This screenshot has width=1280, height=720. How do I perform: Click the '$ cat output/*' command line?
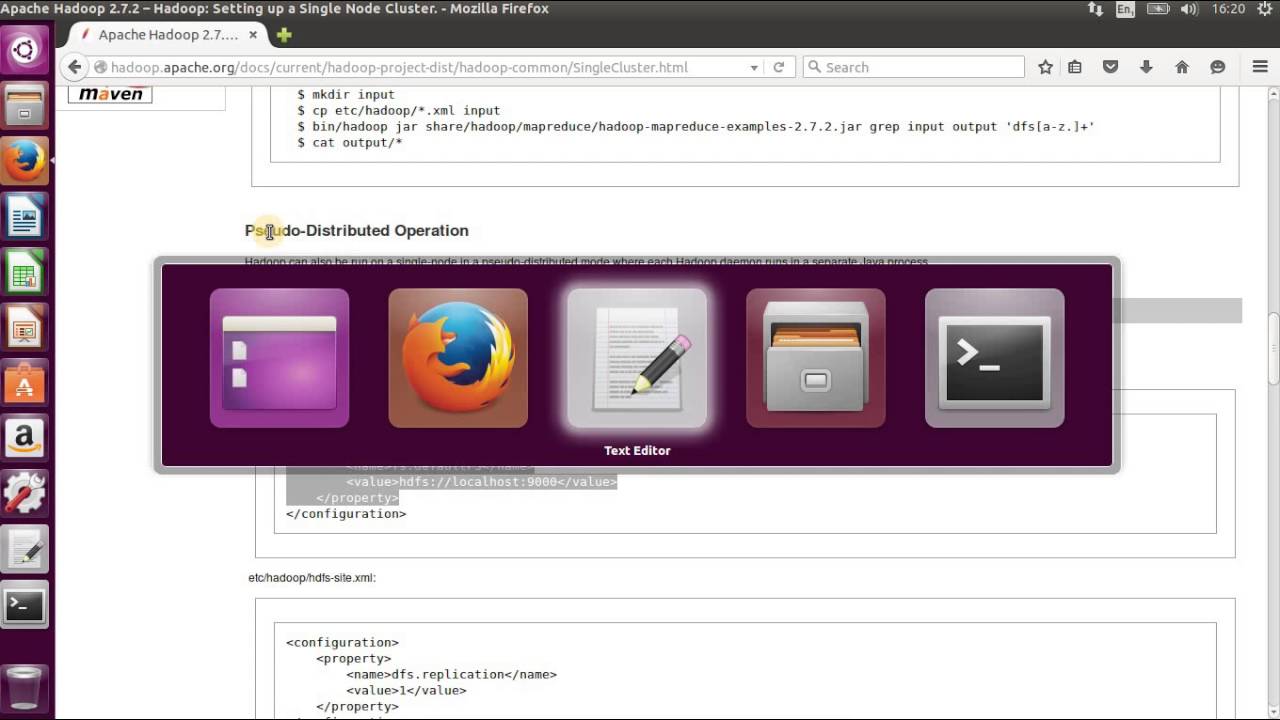pyautogui.click(x=350, y=142)
